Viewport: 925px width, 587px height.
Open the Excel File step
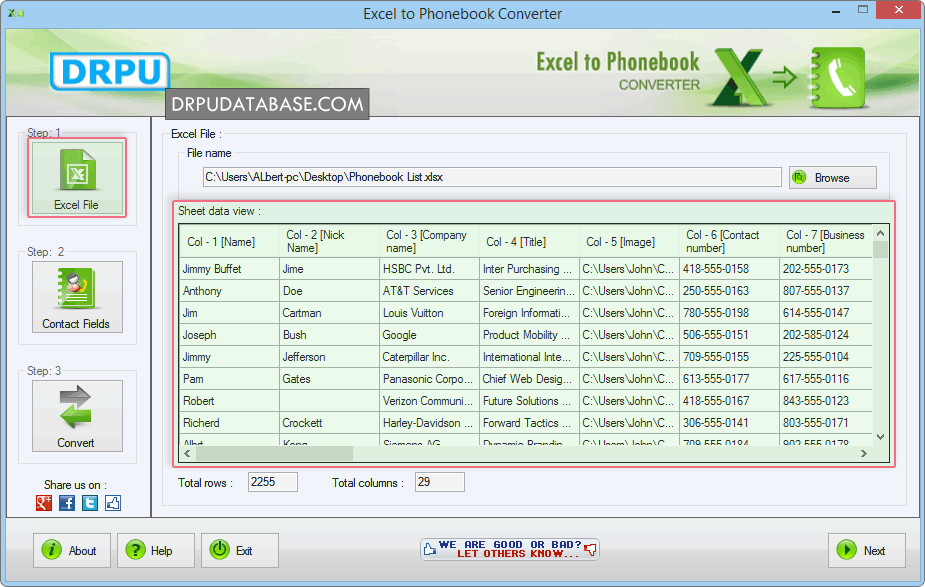pyautogui.click(x=77, y=178)
